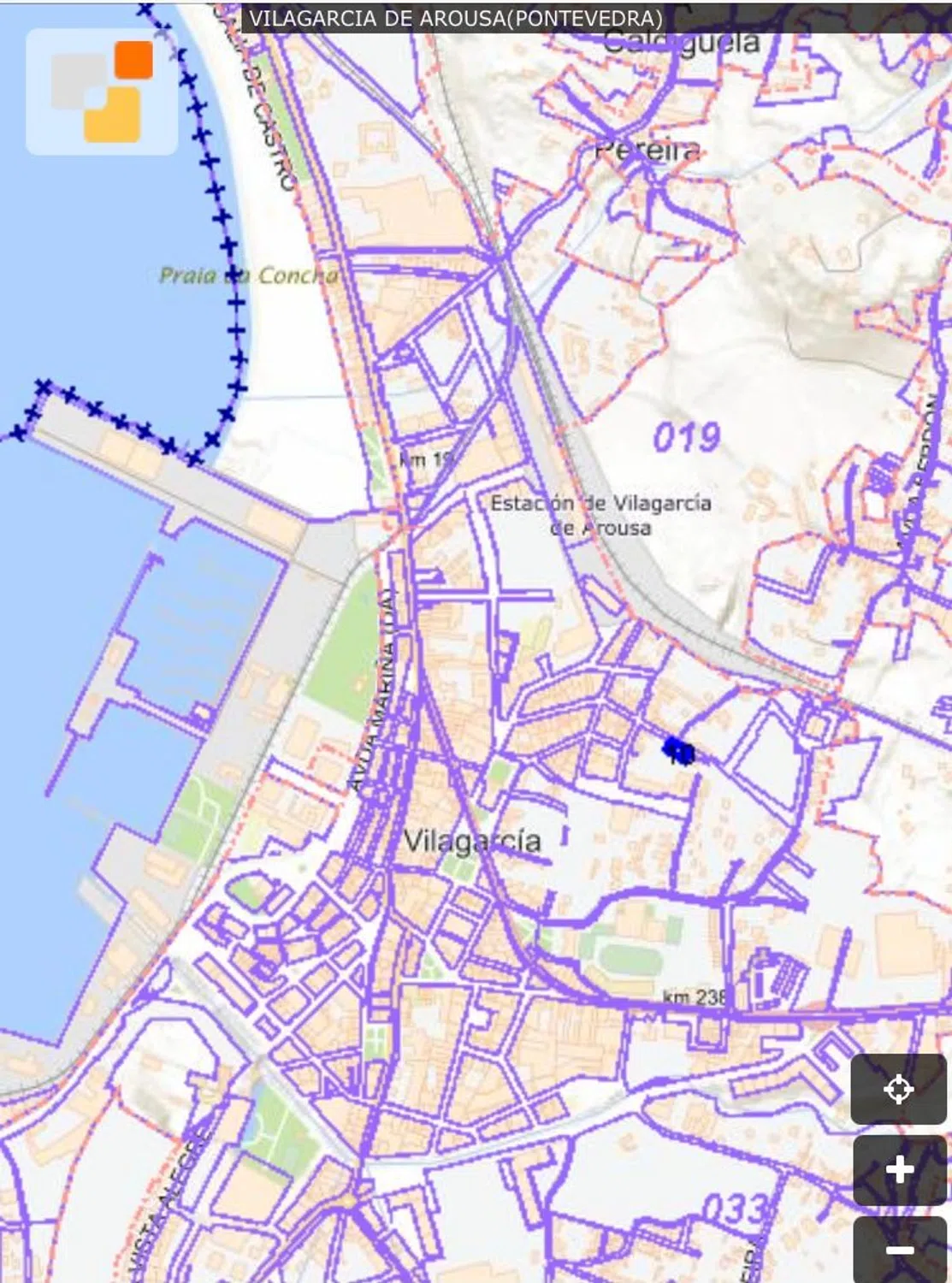Click the km 238 road marker
Screen dimensions: 952x1283
695,996
